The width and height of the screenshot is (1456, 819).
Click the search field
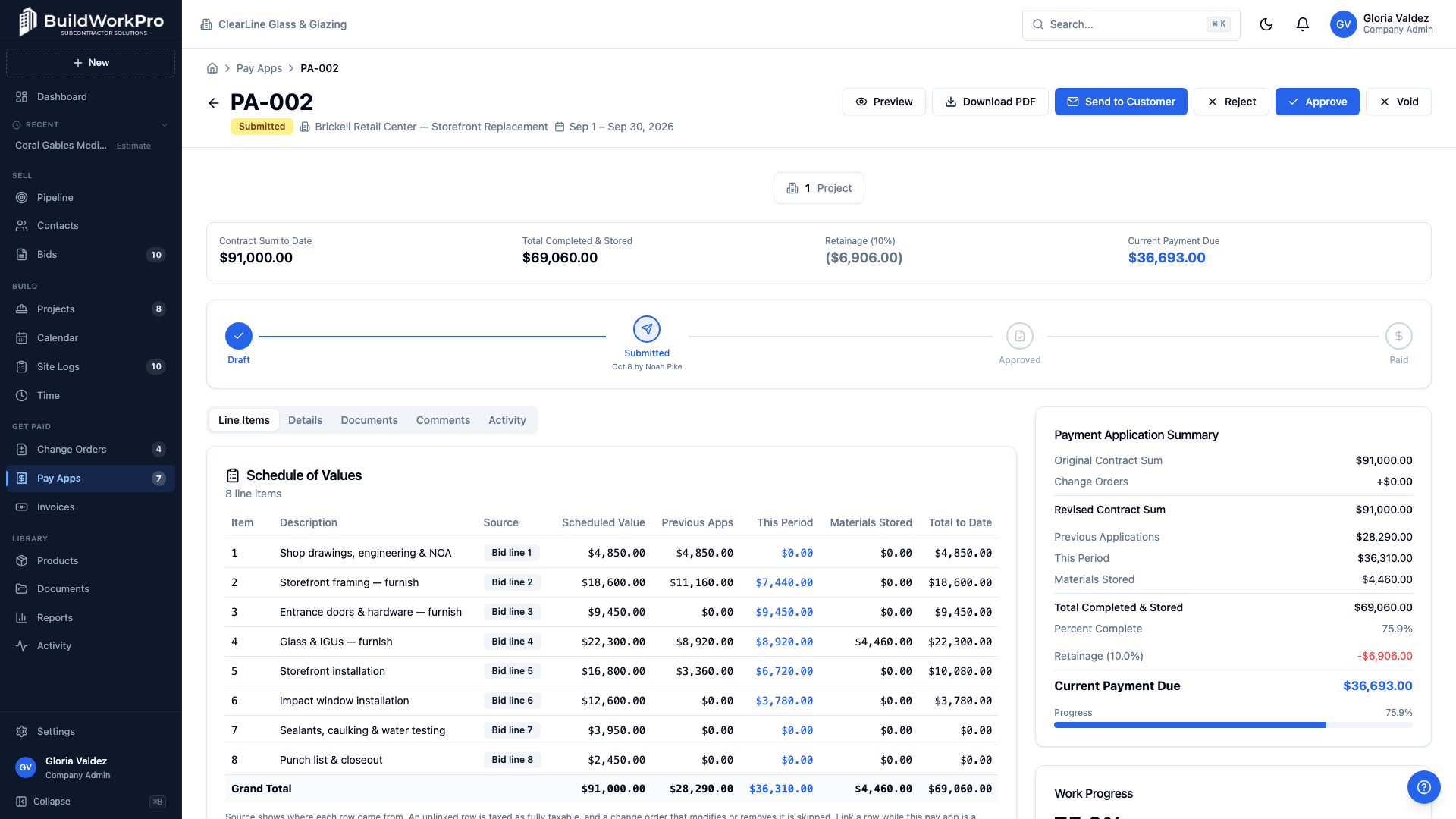pyautogui.click(x=1131, y=24)
